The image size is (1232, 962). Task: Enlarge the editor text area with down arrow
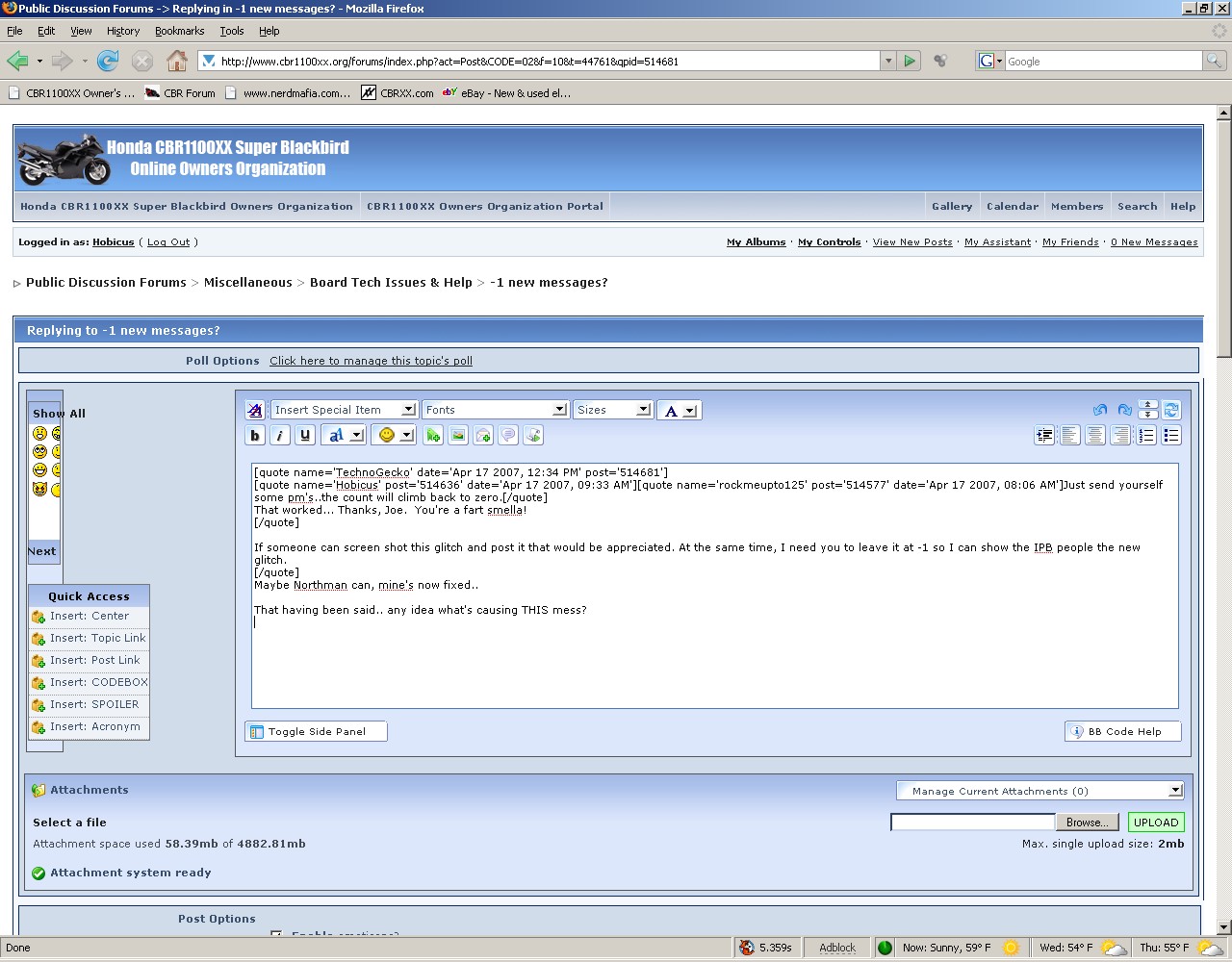click(x=1147, y=415)
